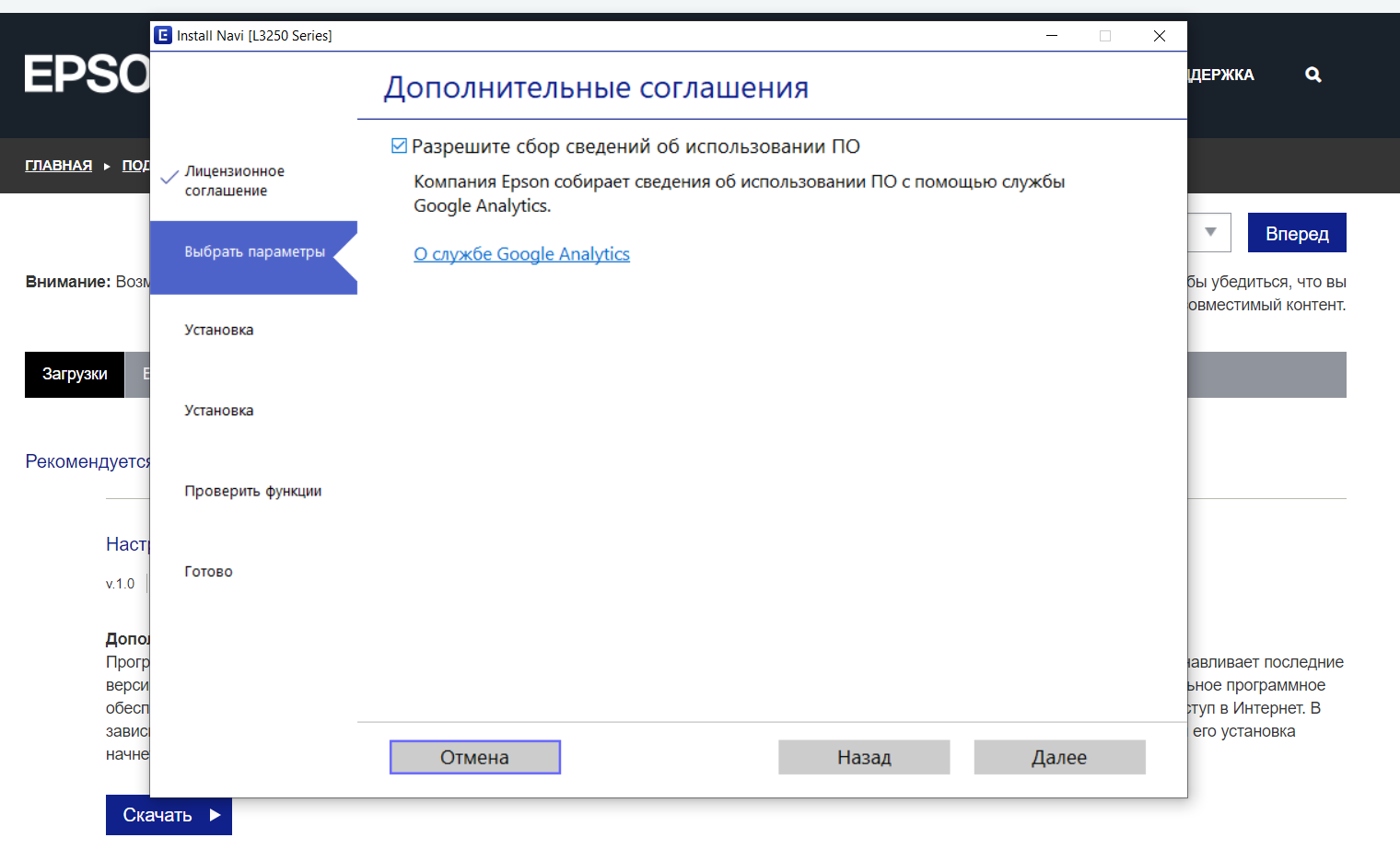This screenshot has height=861, width=1400.
Task: Click the ГЛАВНАЯ breadcrumb link
Action: click(x=58, y=166)
